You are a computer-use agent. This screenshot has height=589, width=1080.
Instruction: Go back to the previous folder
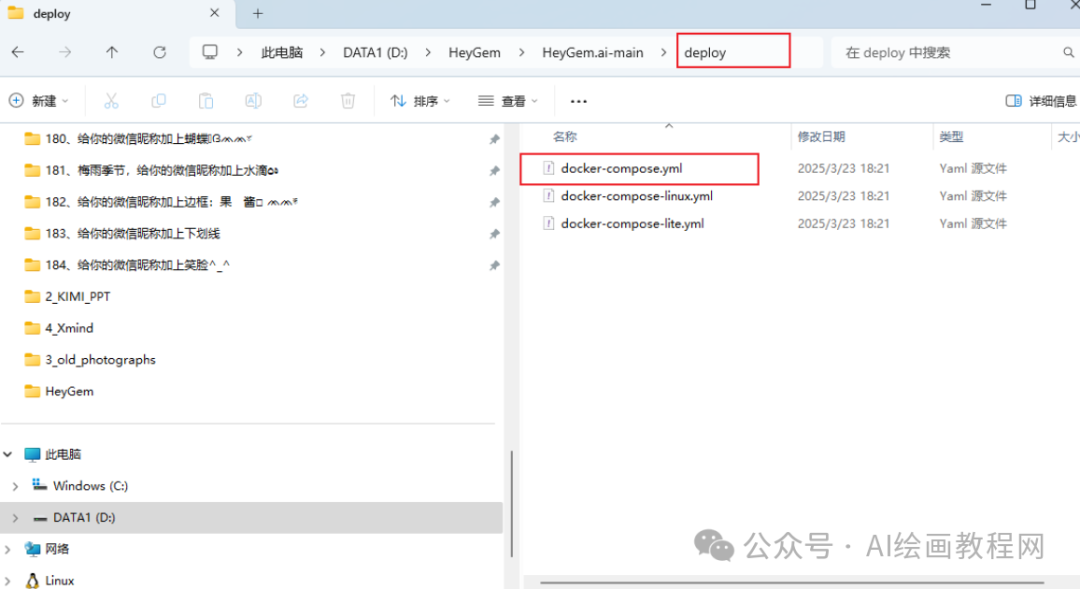click(18, 52)
